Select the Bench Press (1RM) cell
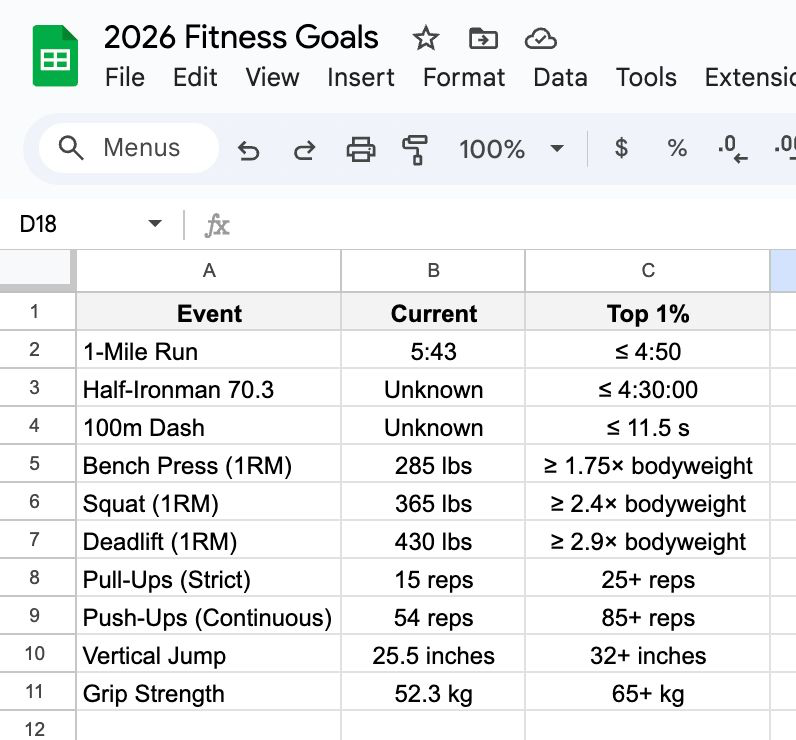Viewport: 796px width, 740px height. pos(209,464)
